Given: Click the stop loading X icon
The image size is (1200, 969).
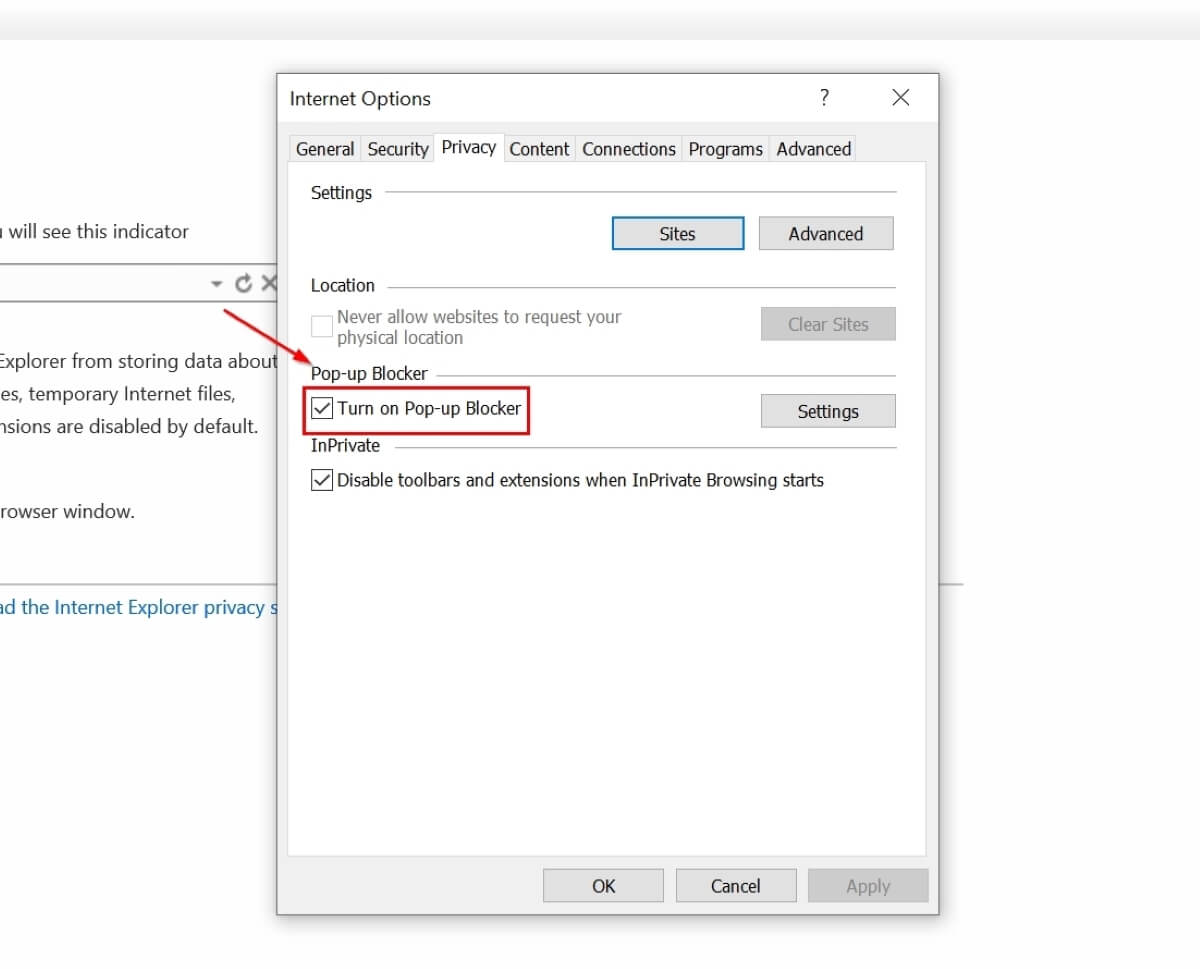Looking at the screenshot, I should coord(268,282).
